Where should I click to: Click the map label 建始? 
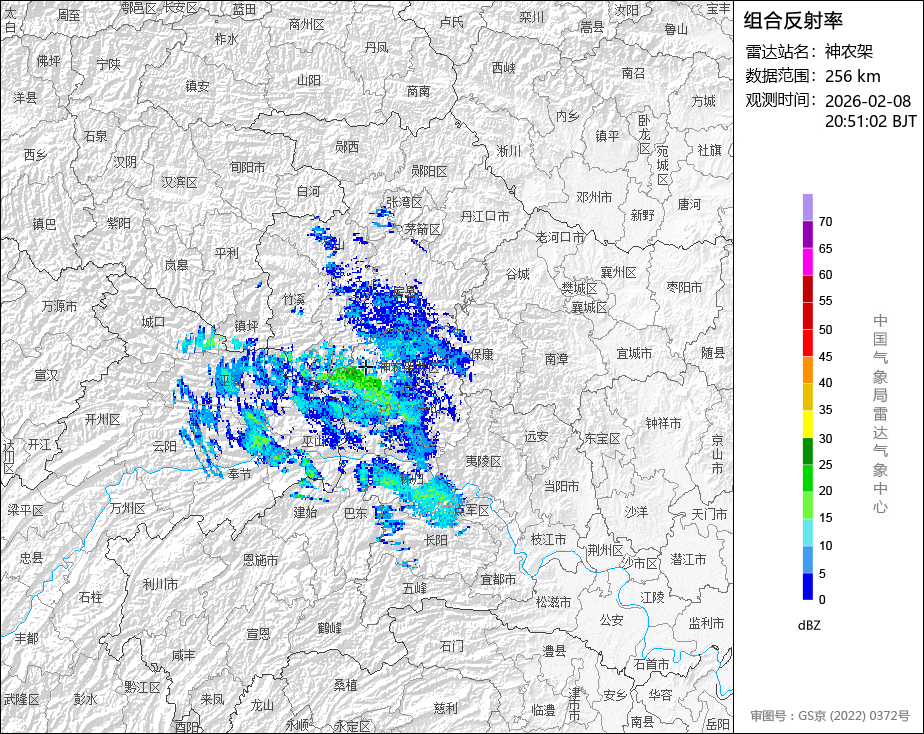305,512
